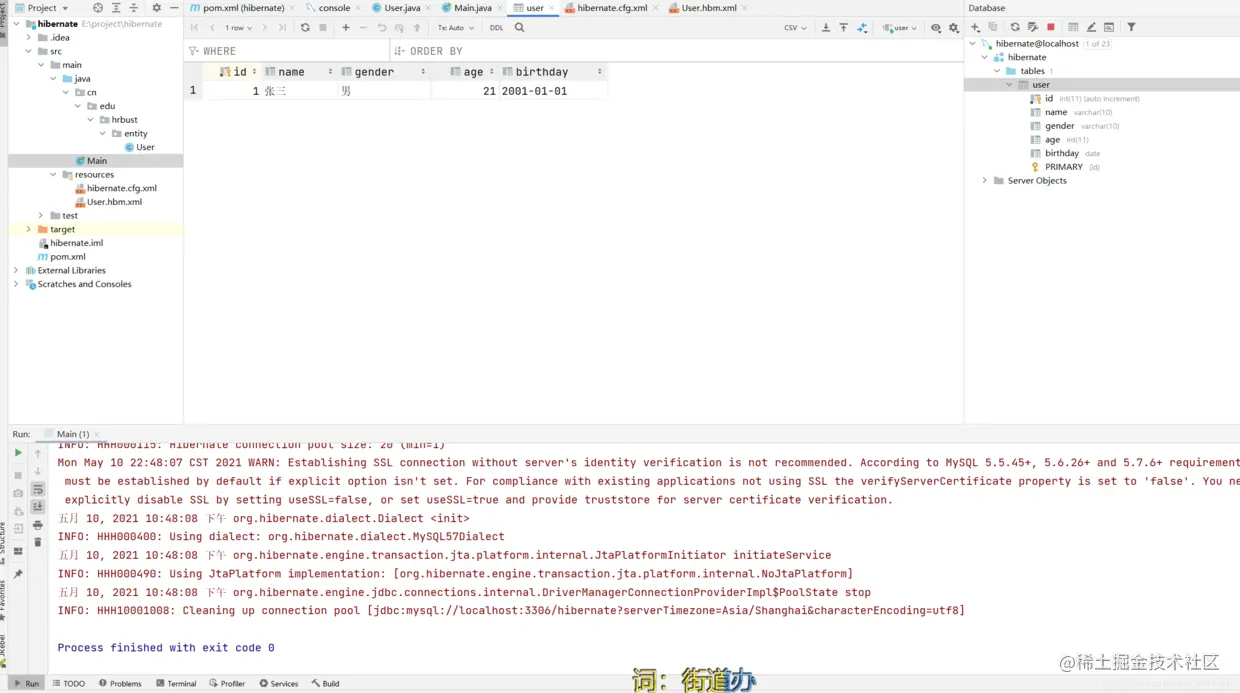Delete row with minus icon in grid toolbar

click(x=363, y=28)
